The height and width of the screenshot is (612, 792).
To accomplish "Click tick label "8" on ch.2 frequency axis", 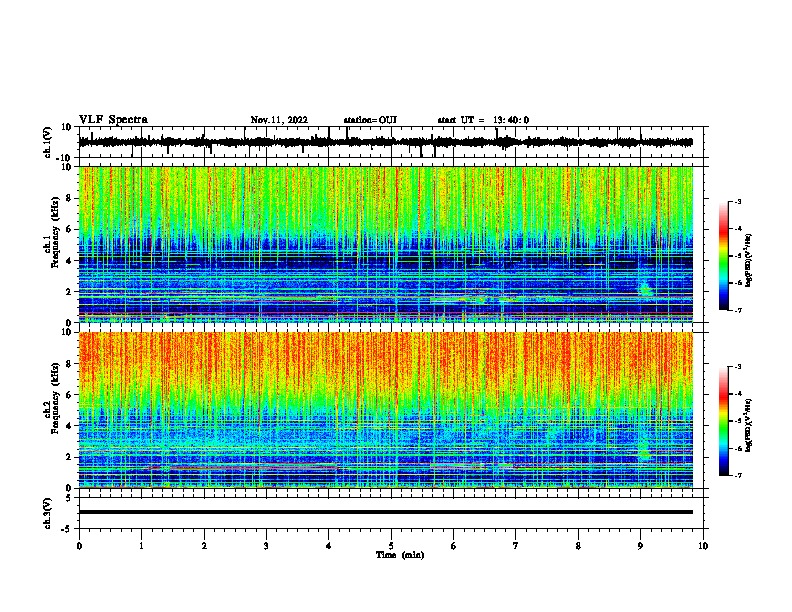I will pos(69,364).
